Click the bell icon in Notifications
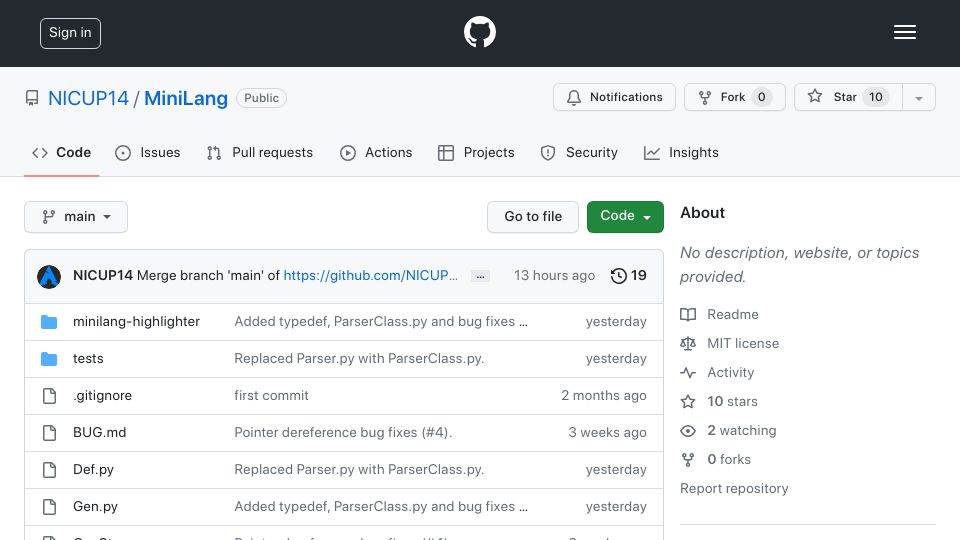This screenshot has height=540, width=960. [574, 97]
